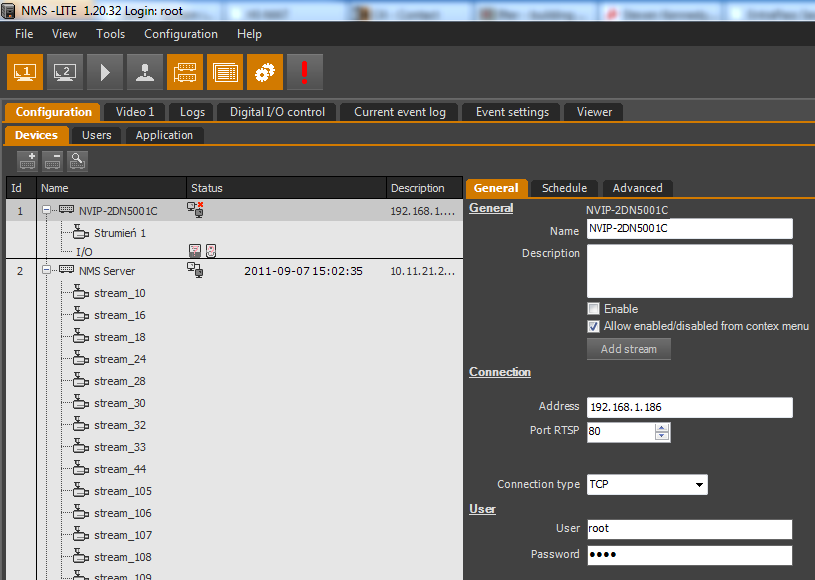Click the Address field 192.168.1.186
The height and width of the screenshot is (580, 815).
[690, 407]
